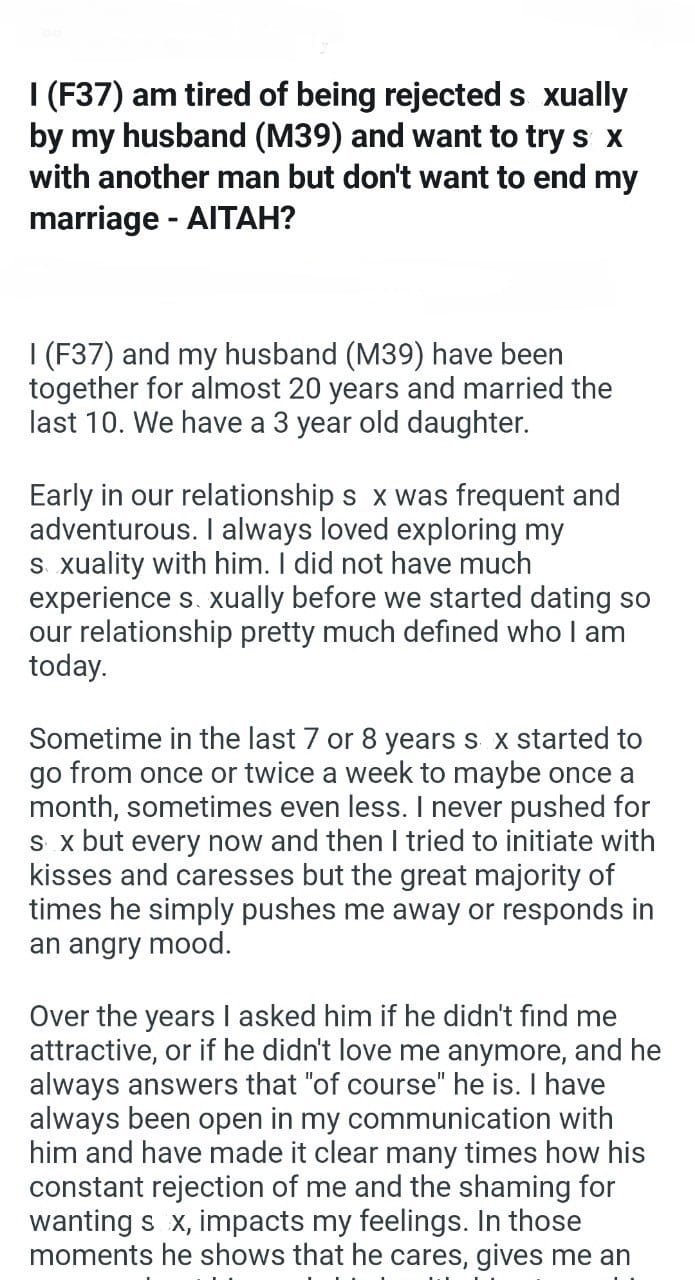
Task: Click "Early in our relationship" paragraph opening
Action: (183, 496)
